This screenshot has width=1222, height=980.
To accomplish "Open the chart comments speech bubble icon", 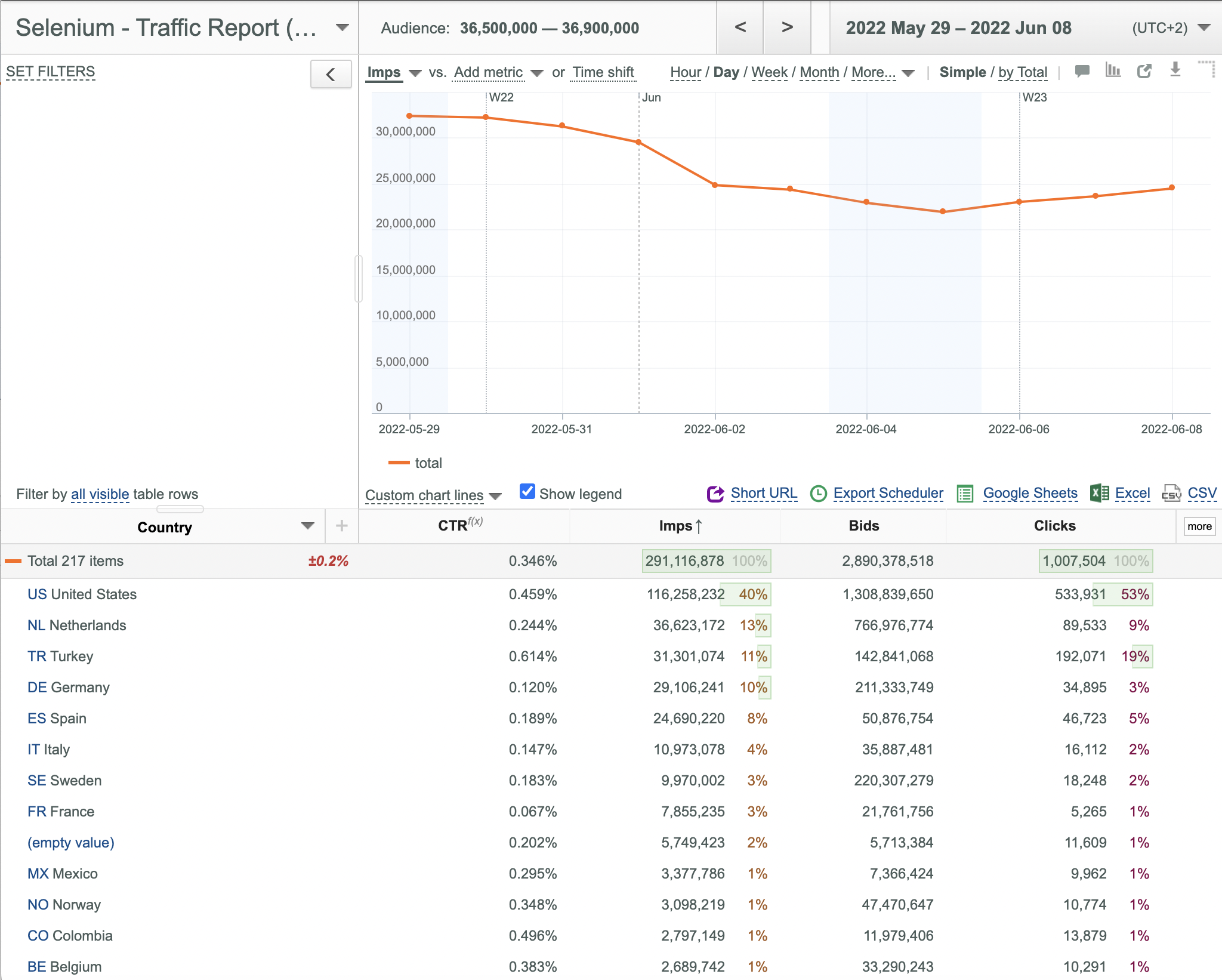I will click(x=1082, y=71).
